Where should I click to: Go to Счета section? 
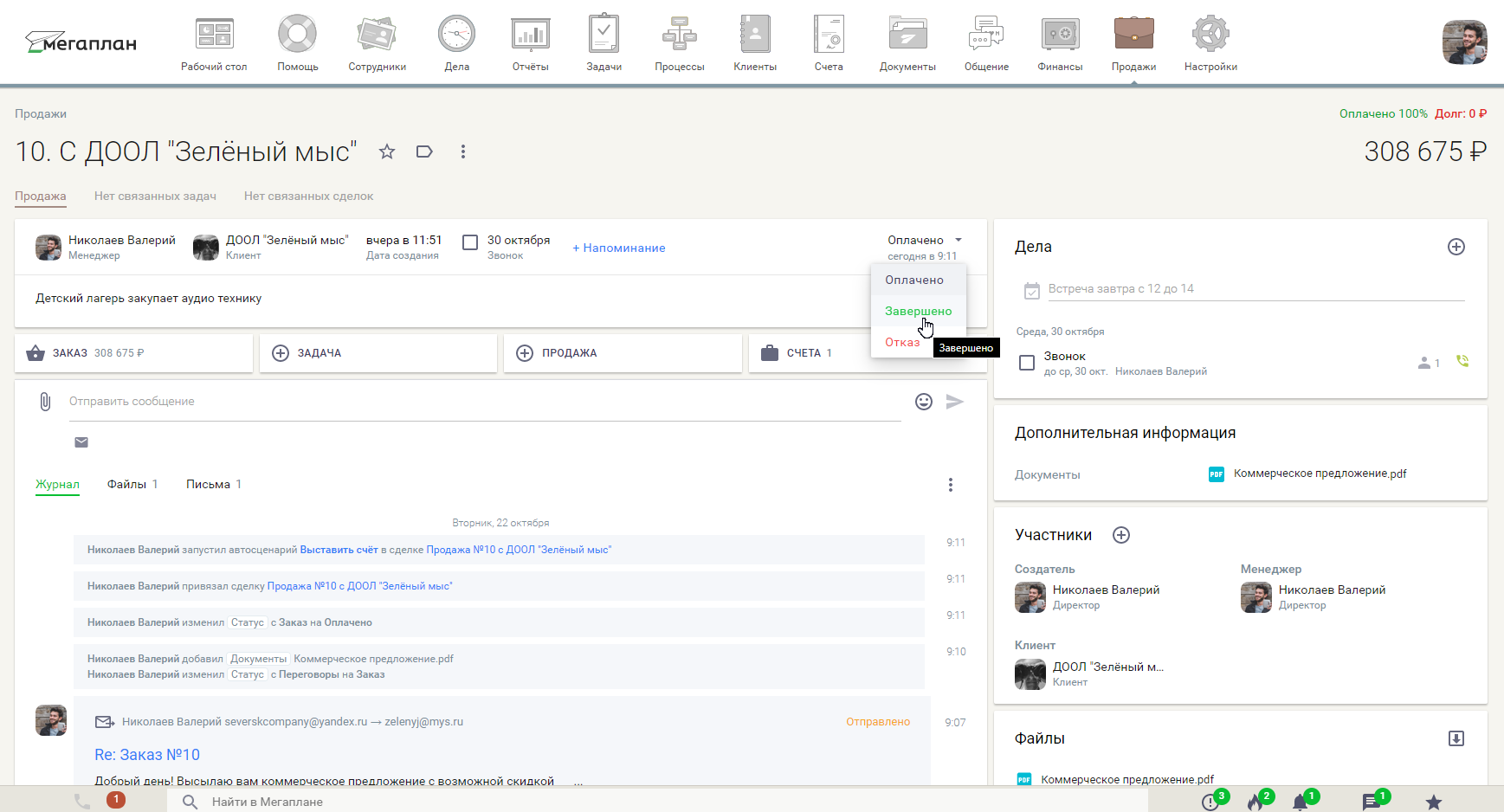829,43
